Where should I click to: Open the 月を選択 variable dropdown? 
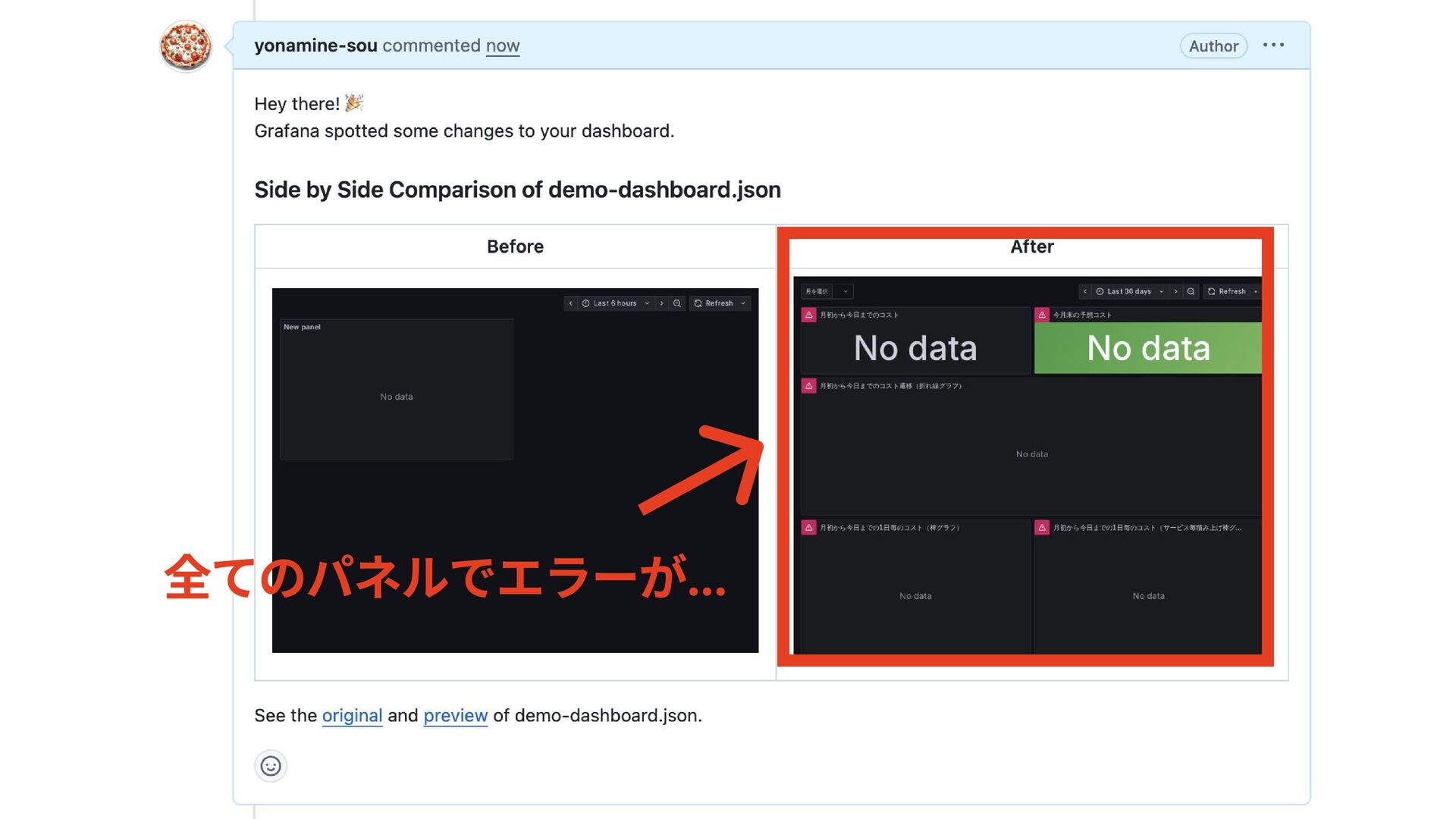point(844,291)
